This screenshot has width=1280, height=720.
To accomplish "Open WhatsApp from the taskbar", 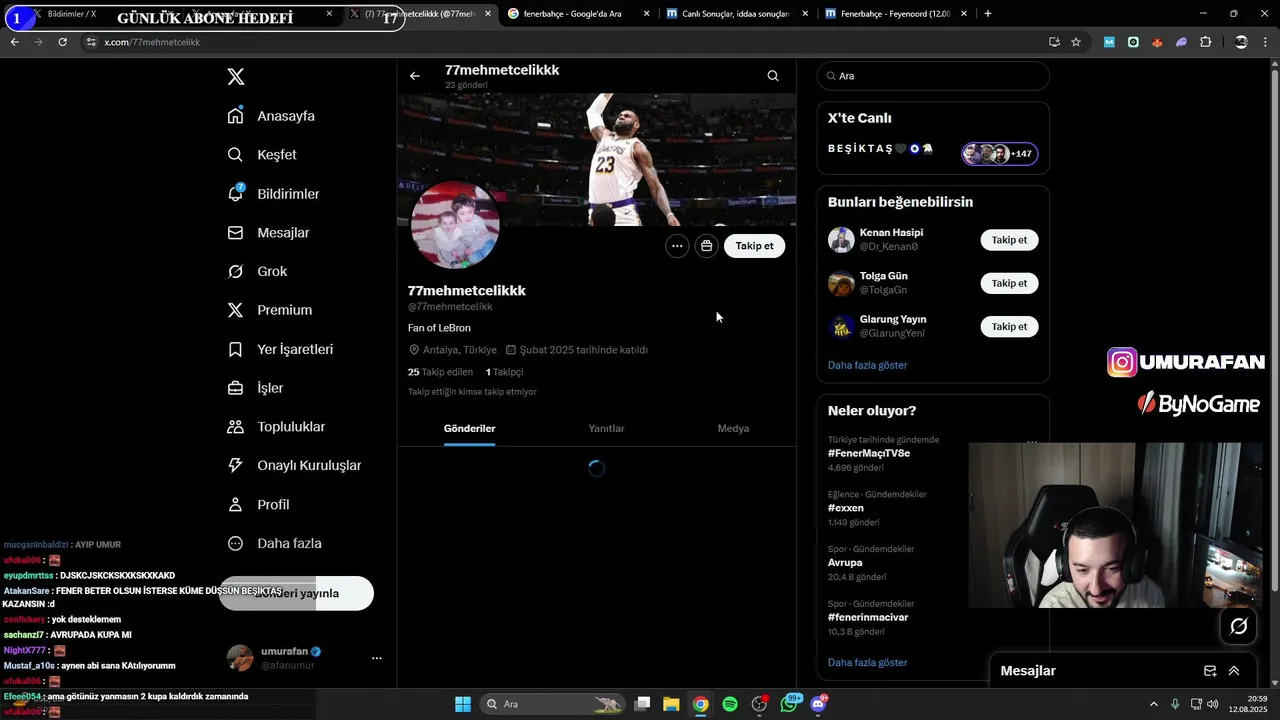I will point(790,704).
